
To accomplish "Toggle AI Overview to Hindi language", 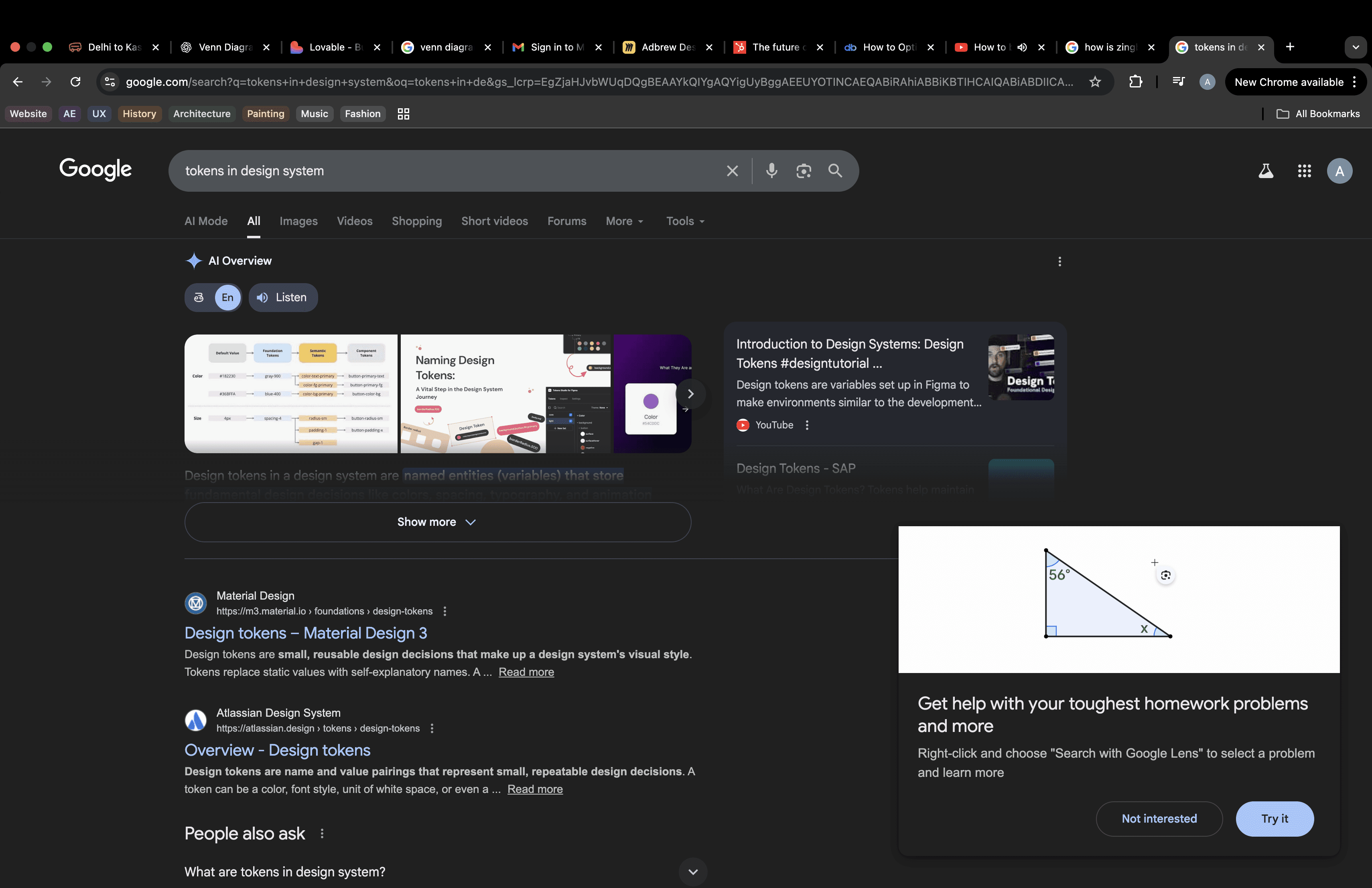I will coord(199,297).
